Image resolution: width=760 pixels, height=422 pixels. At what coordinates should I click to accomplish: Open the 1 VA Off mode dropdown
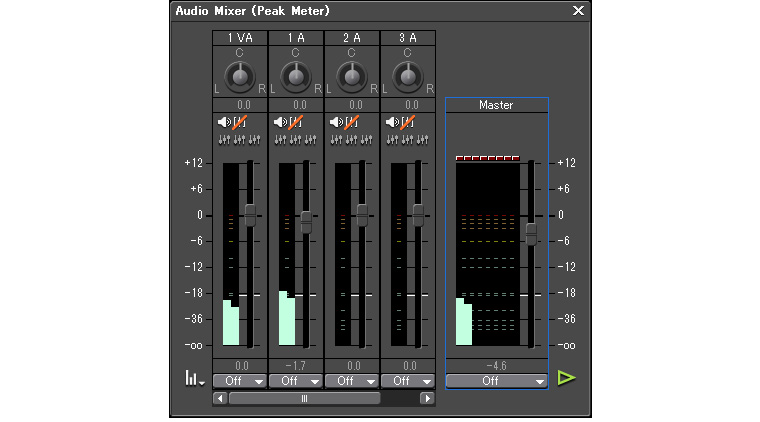click(239, 381)
